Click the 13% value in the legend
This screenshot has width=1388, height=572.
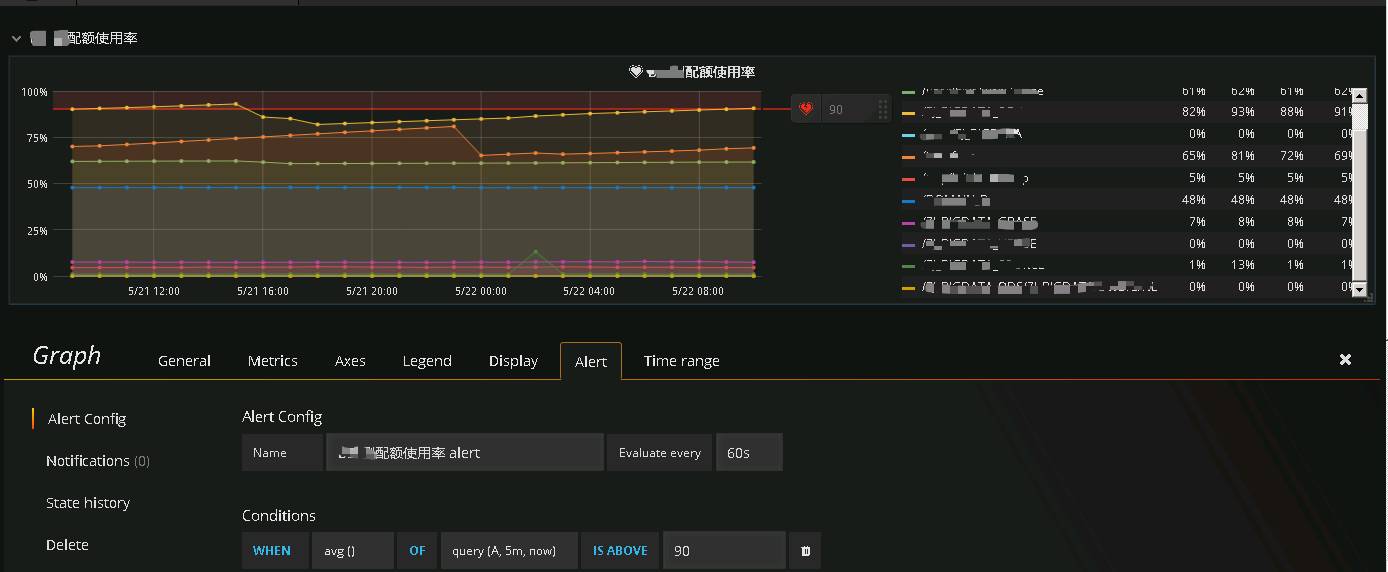point(1243,266)
